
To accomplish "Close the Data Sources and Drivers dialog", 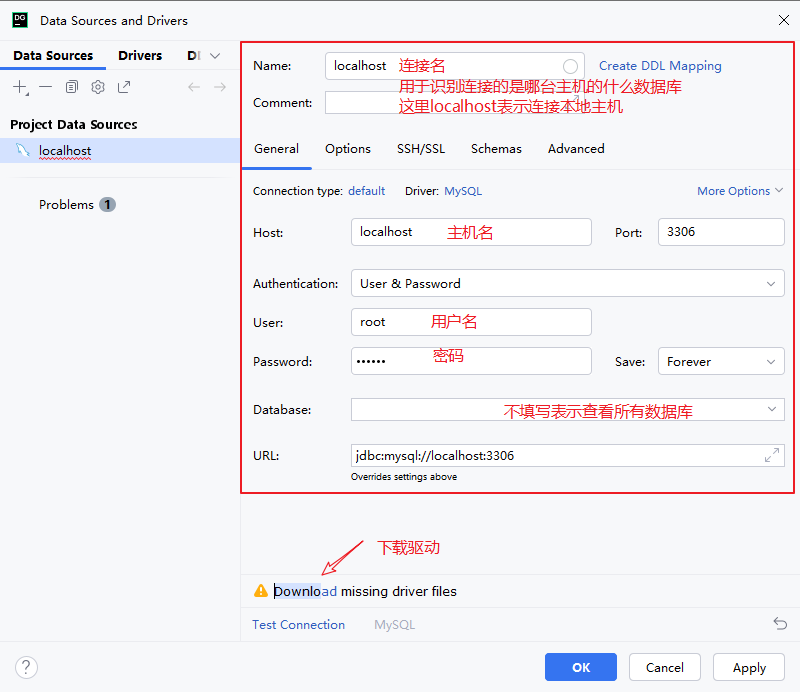I will click(x=784, y=20).
